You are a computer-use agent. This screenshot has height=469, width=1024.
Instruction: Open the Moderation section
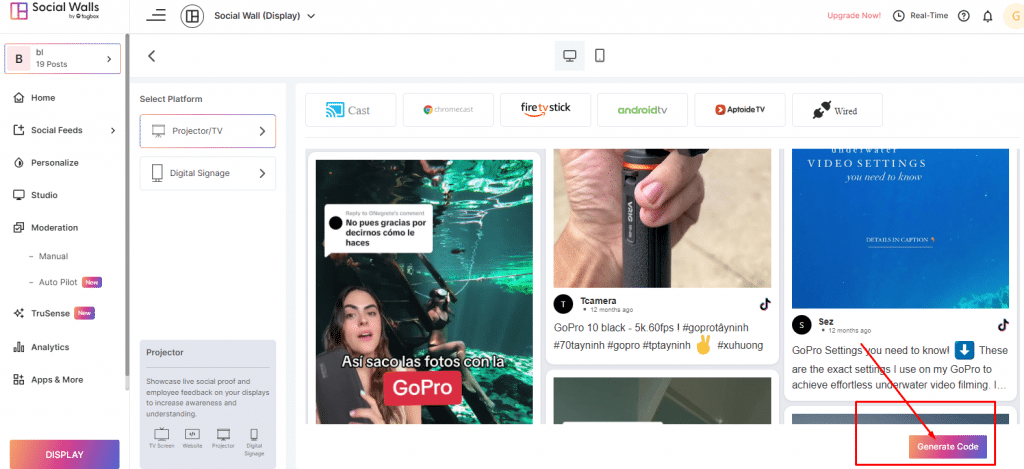click(55, 227)
